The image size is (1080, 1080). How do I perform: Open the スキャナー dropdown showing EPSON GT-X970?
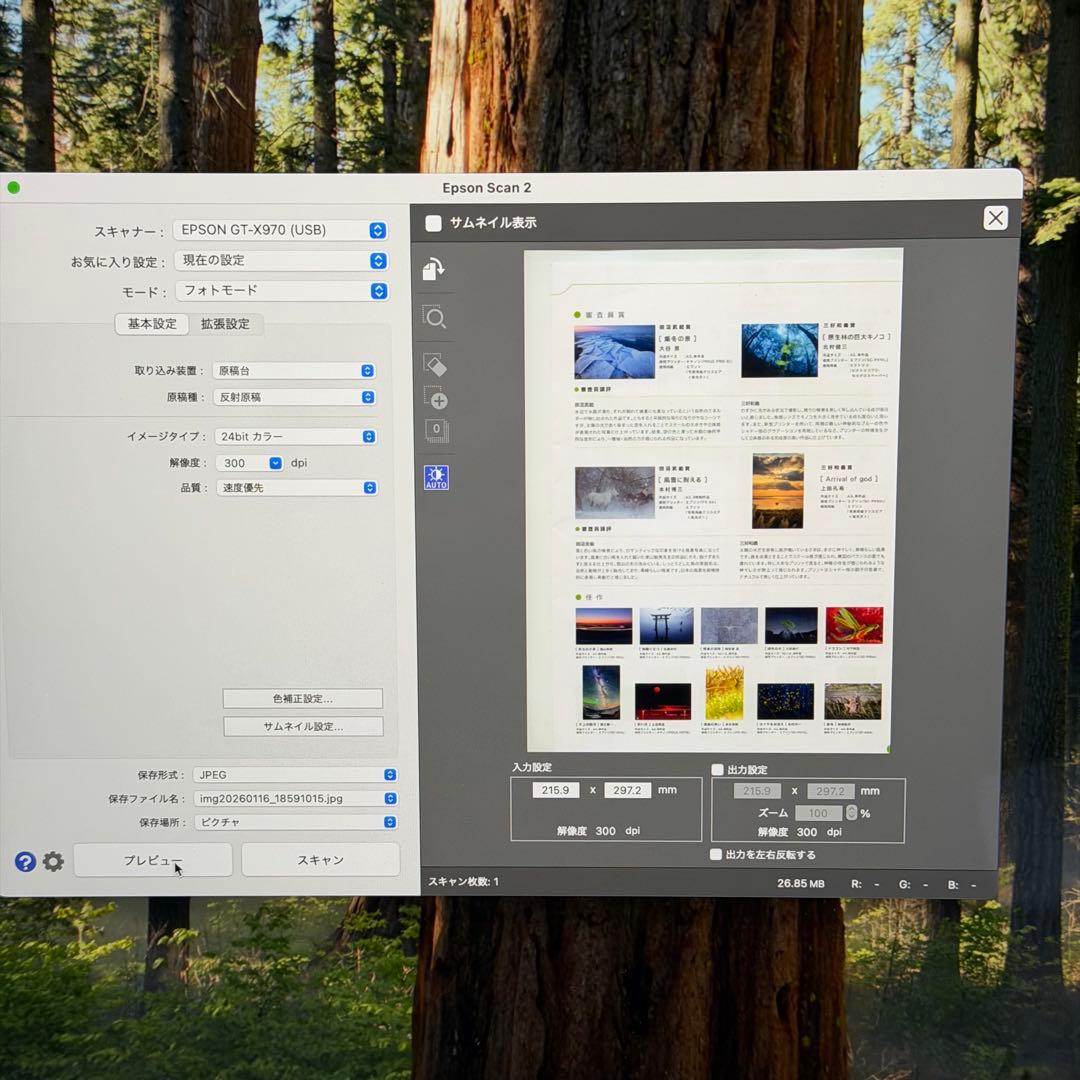pos(279,230)
